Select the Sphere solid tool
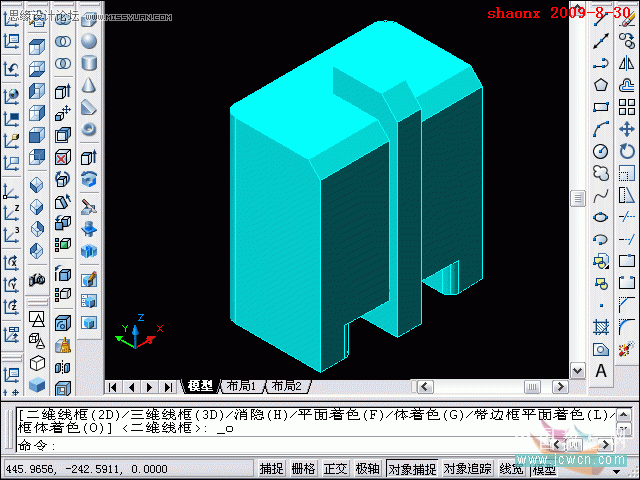This screenshot has height=480, width=640. point(89,41)
